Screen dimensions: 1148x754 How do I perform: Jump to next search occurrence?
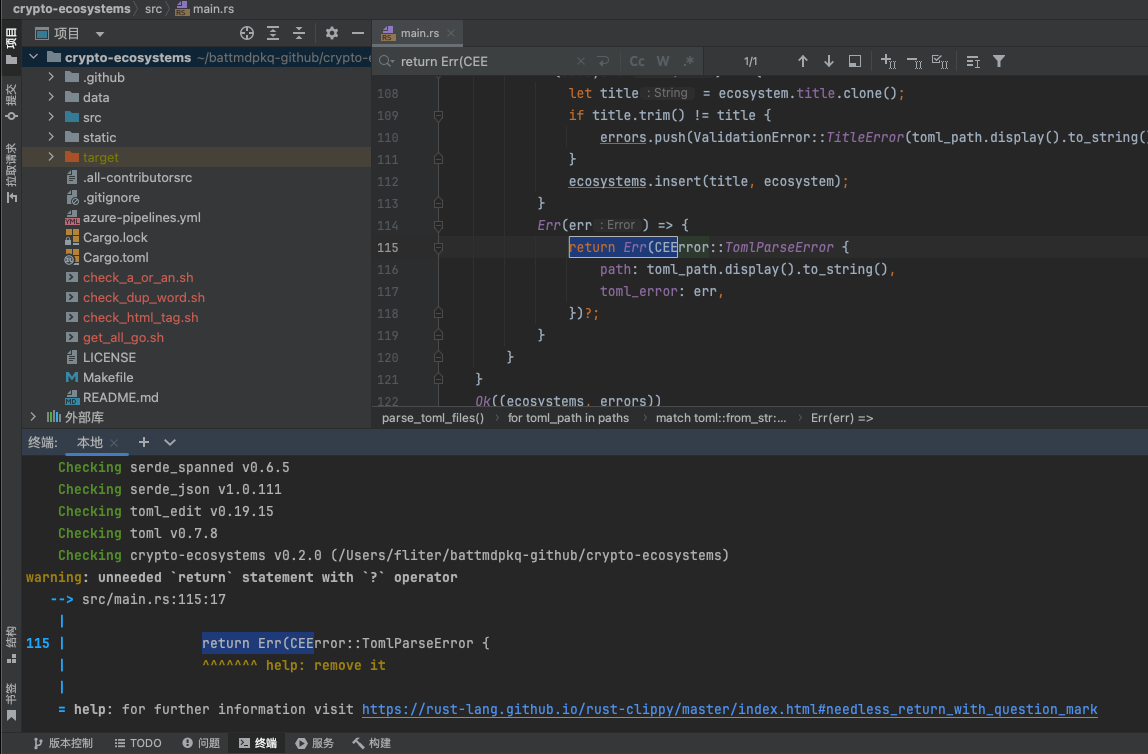[x=828, y=61]
